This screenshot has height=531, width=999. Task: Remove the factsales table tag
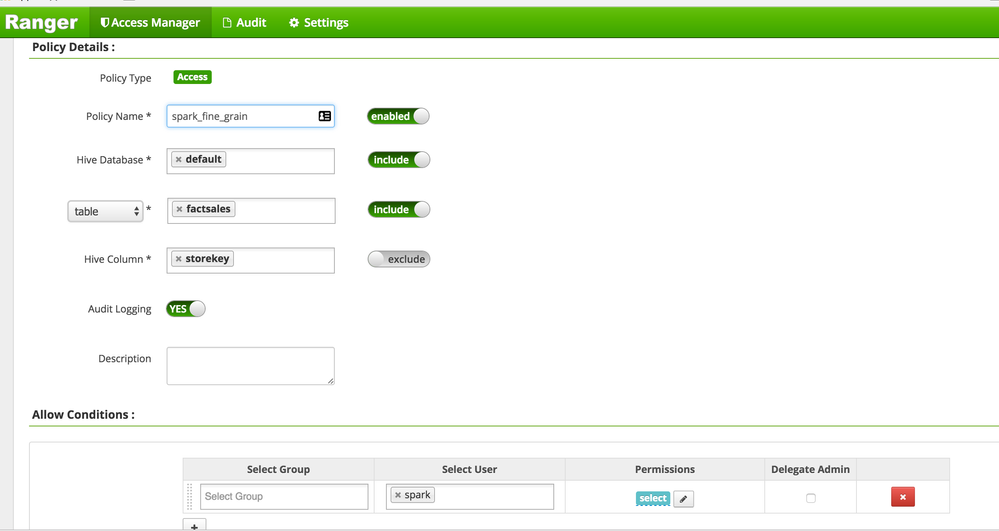(179, 209)
